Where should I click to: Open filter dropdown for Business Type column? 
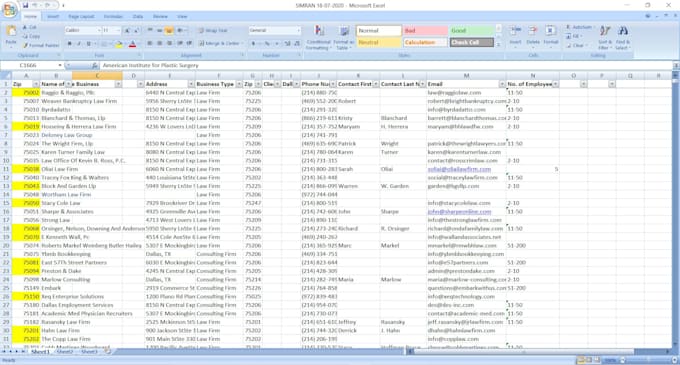pos(239,84)
